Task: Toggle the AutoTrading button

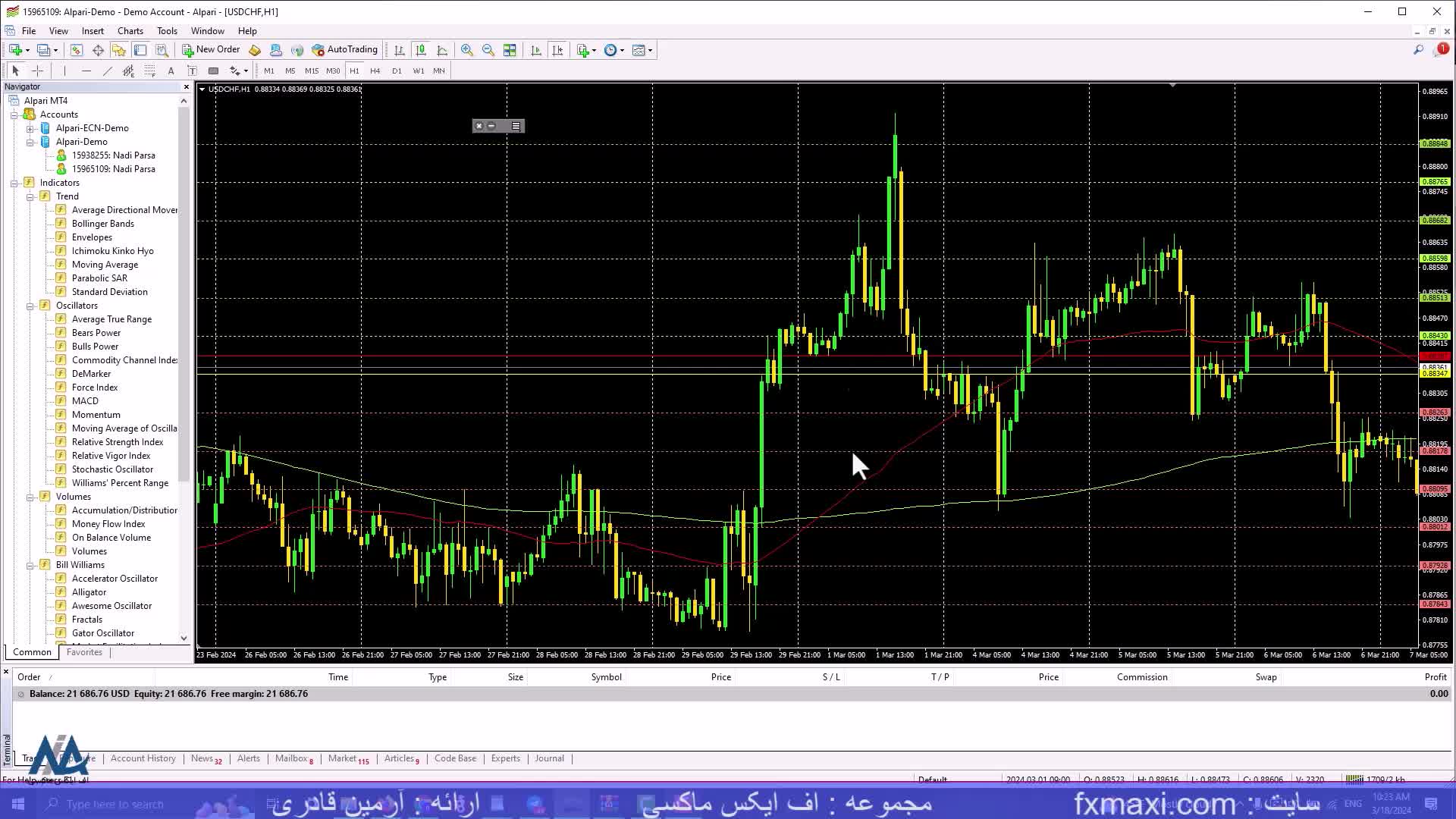Action: coord(345,50)
